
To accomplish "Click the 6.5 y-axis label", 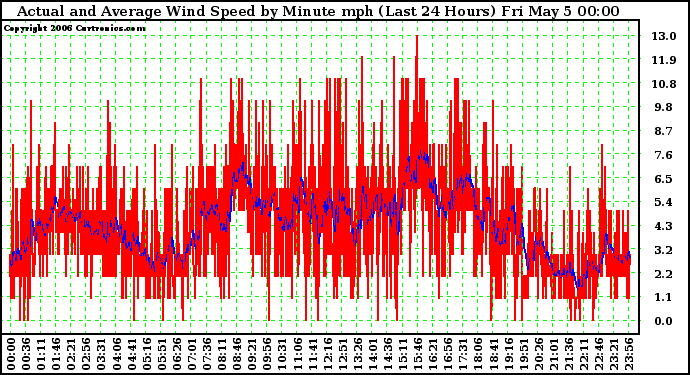I will [664, 179].
